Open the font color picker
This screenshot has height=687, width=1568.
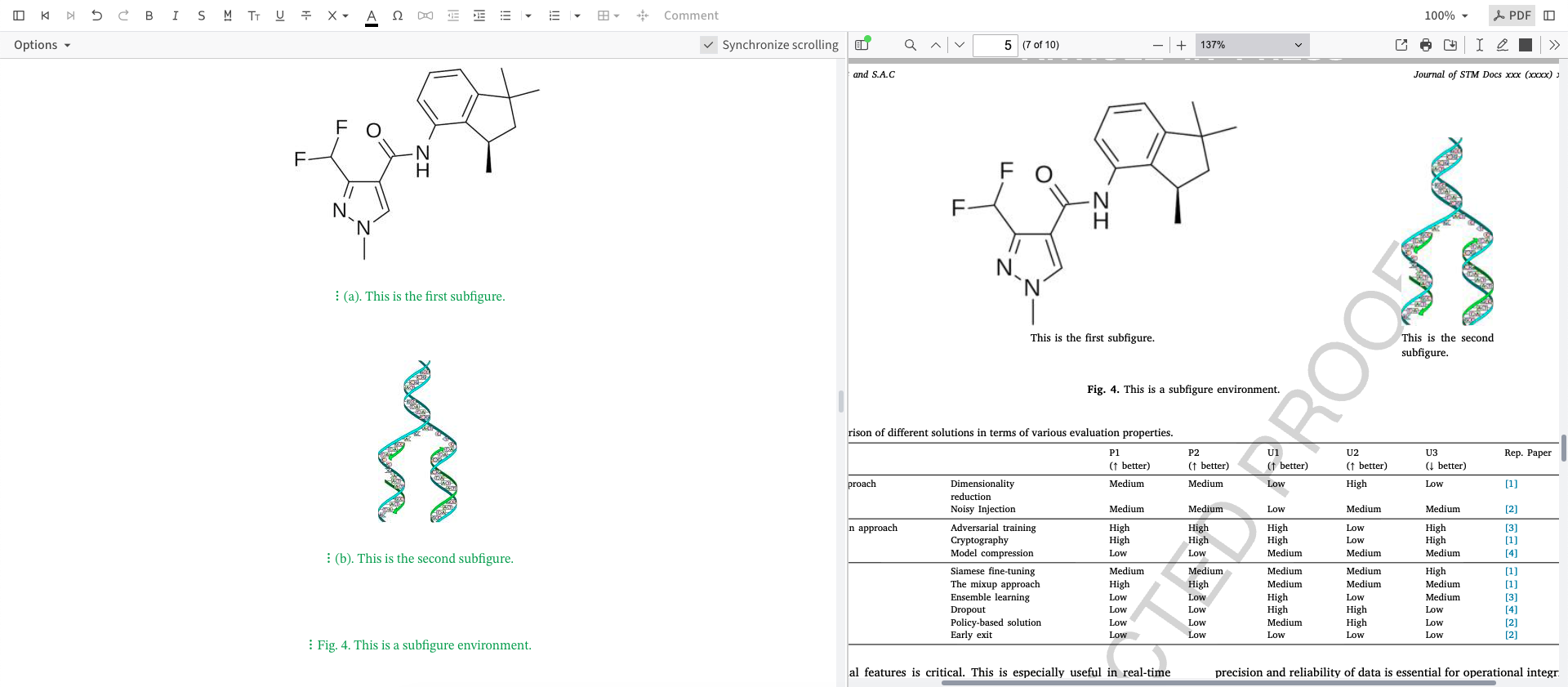click(372, 16)
